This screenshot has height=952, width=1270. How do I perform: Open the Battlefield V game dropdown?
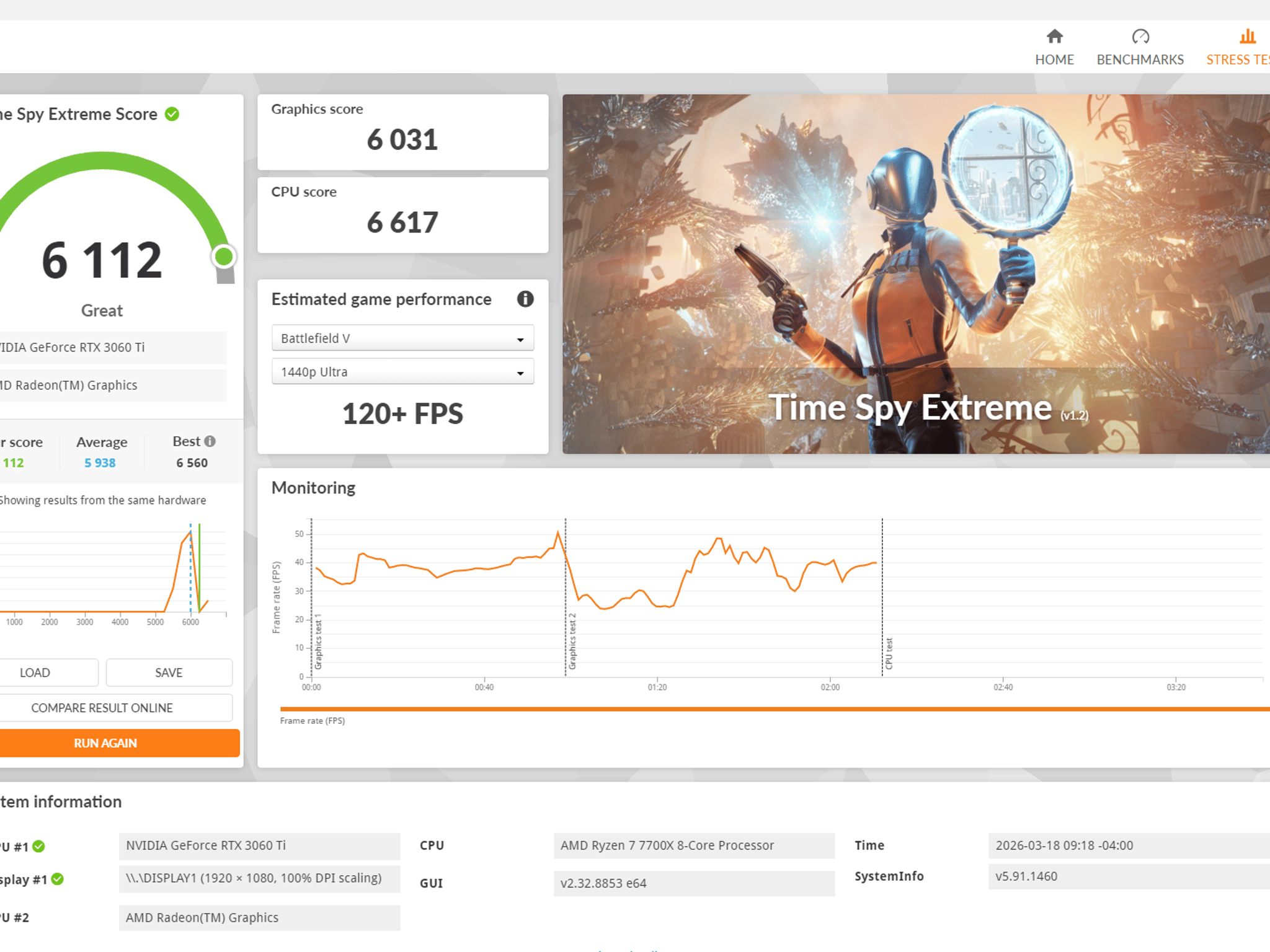[x=402, y=338]
